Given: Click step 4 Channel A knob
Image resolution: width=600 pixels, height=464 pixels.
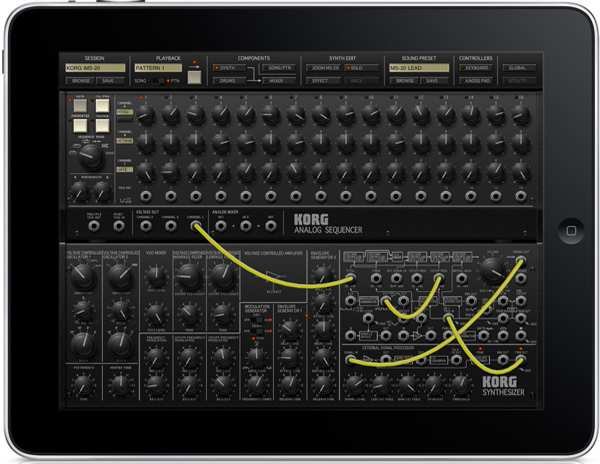Looking at the screenshot, I should pyautogui.click(x=221, y=114).
